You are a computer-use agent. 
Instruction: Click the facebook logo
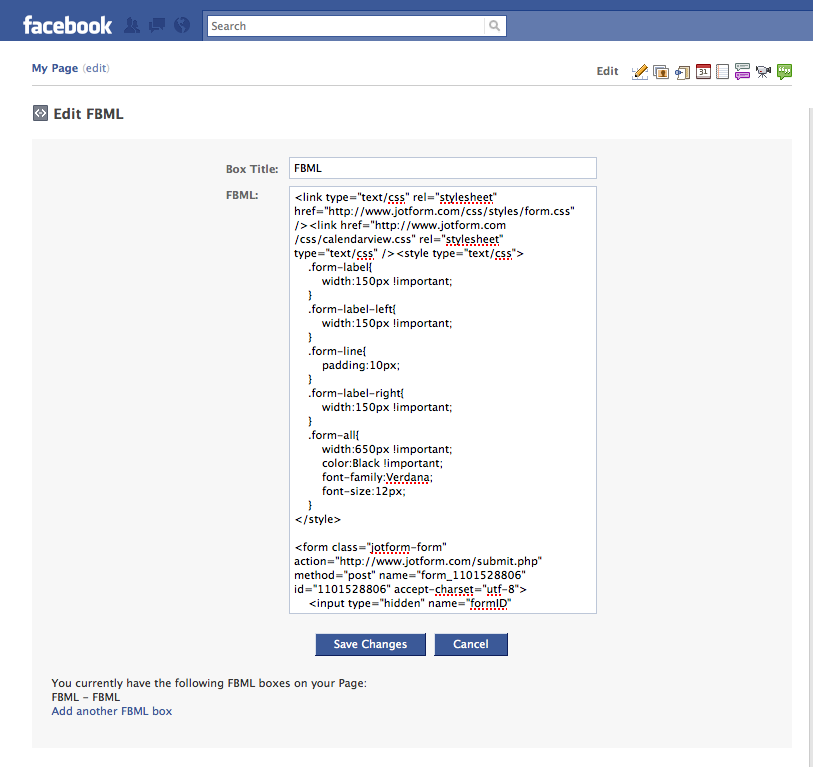click(67, 25)
